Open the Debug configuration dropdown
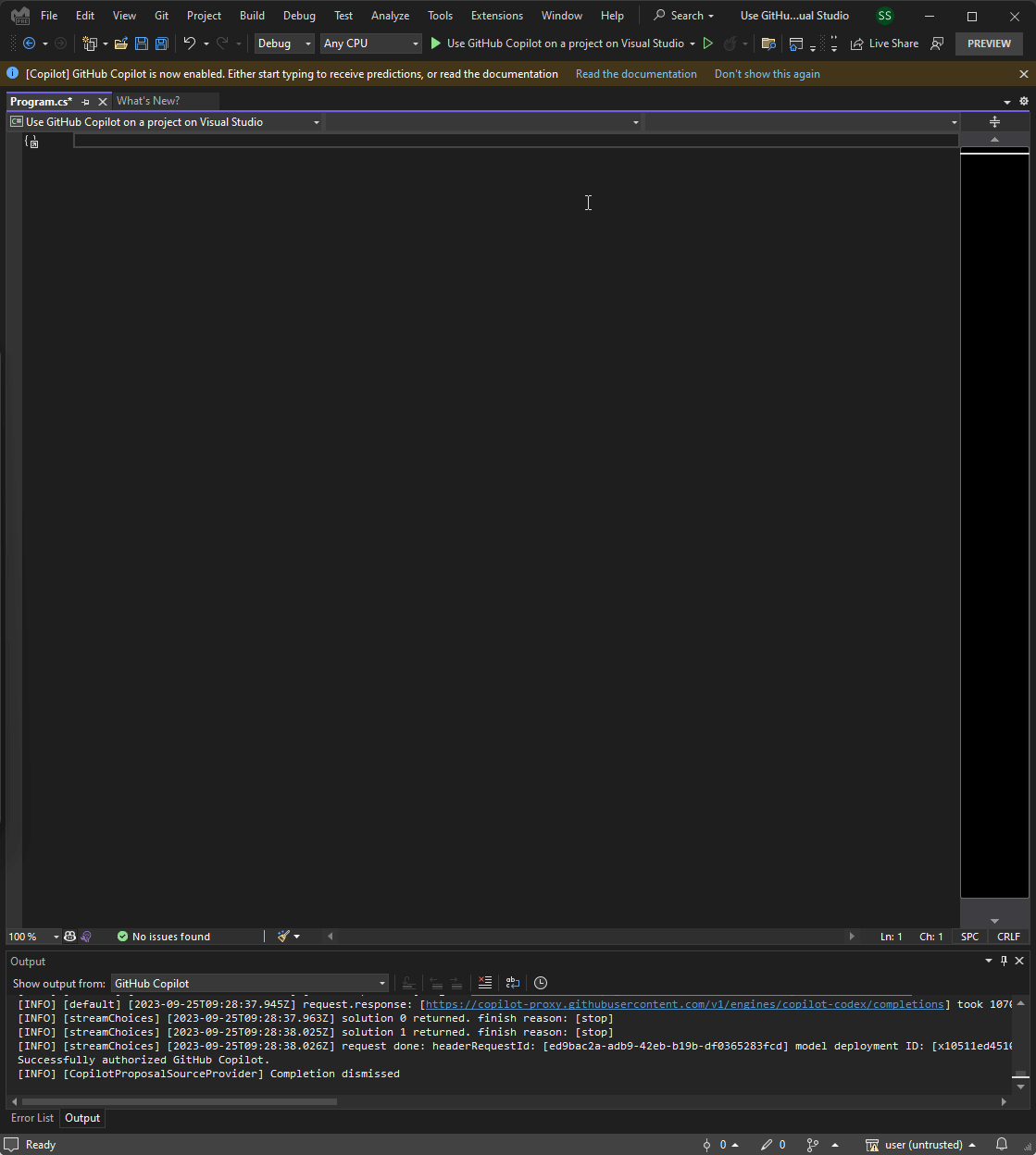This screenshot has width=1036, height=1155. coord(283,43)
